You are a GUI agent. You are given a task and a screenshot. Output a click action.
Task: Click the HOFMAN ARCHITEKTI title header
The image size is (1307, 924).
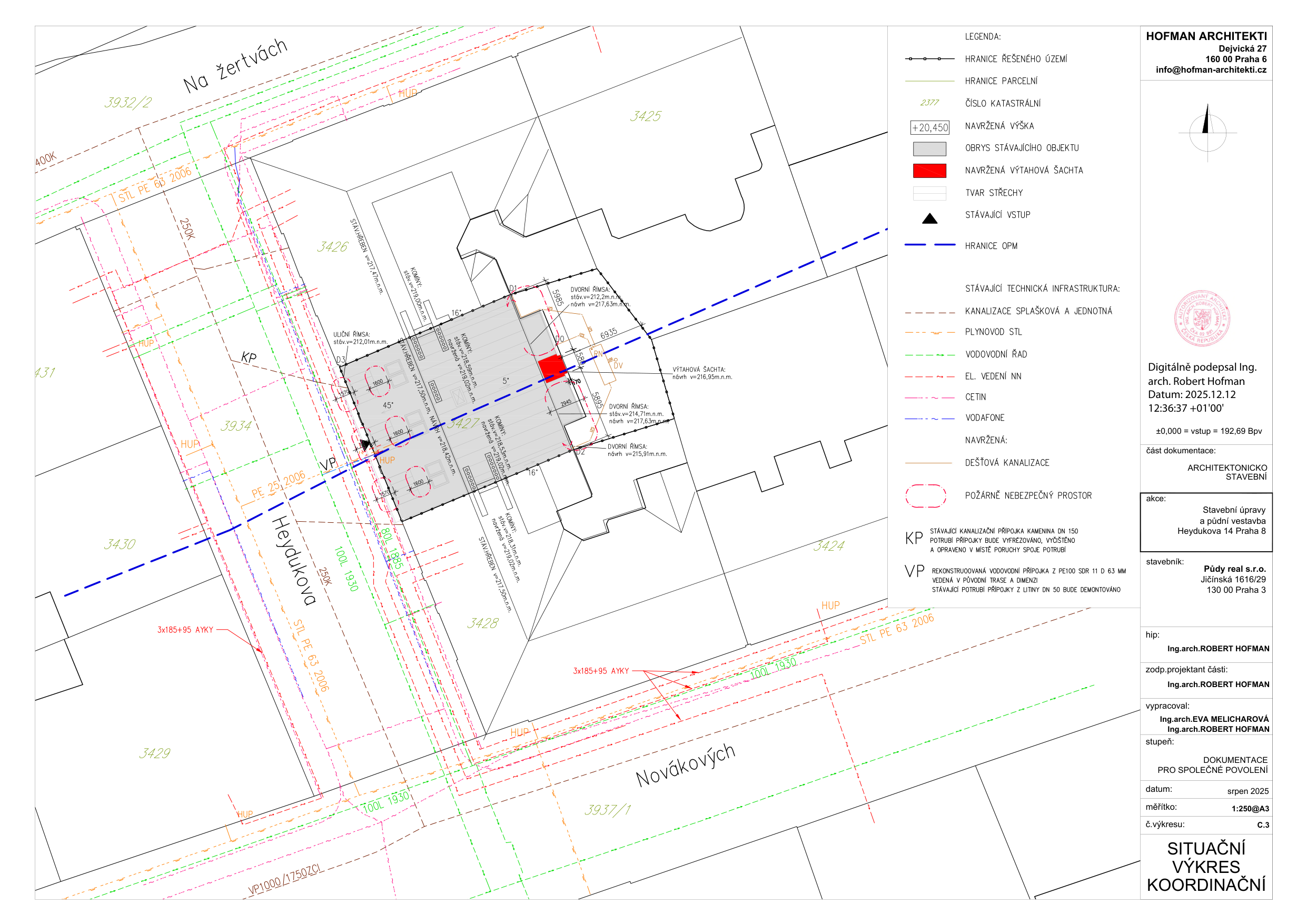[1206, 36]
